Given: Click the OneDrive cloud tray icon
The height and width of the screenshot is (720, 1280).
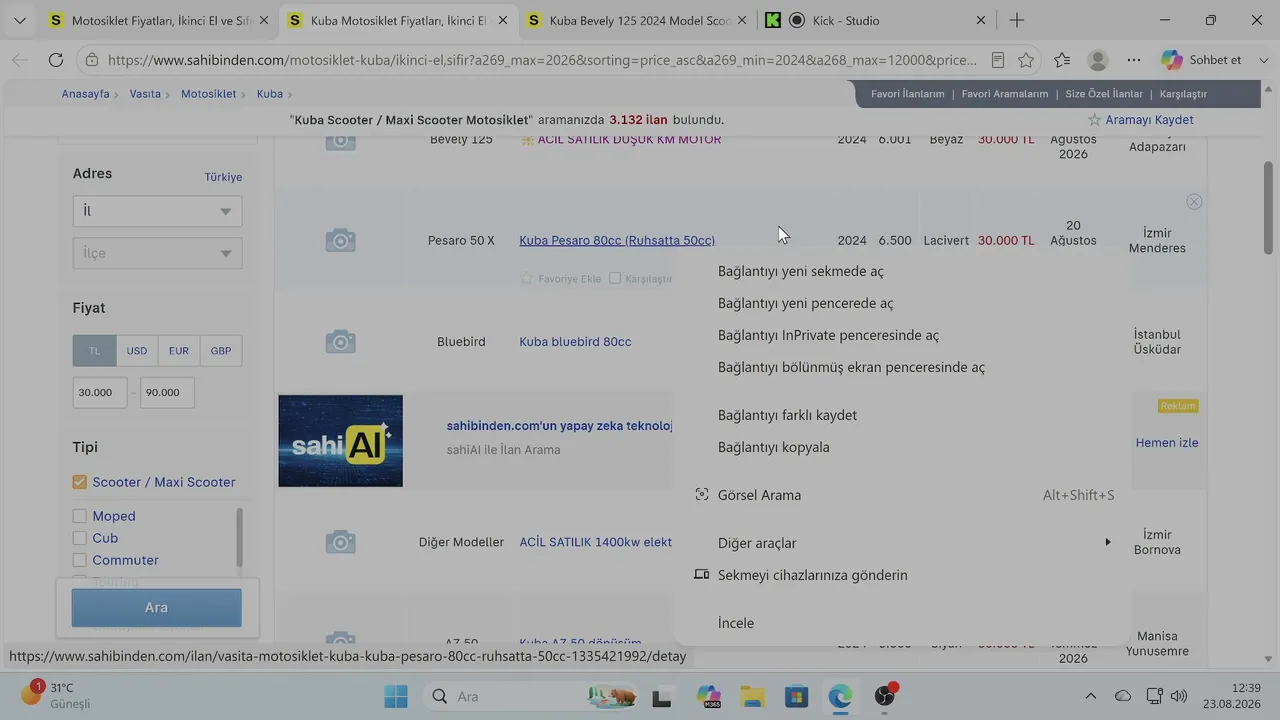Looking at the screenshot, I should pyautogui.click(x=1123, y=696).
